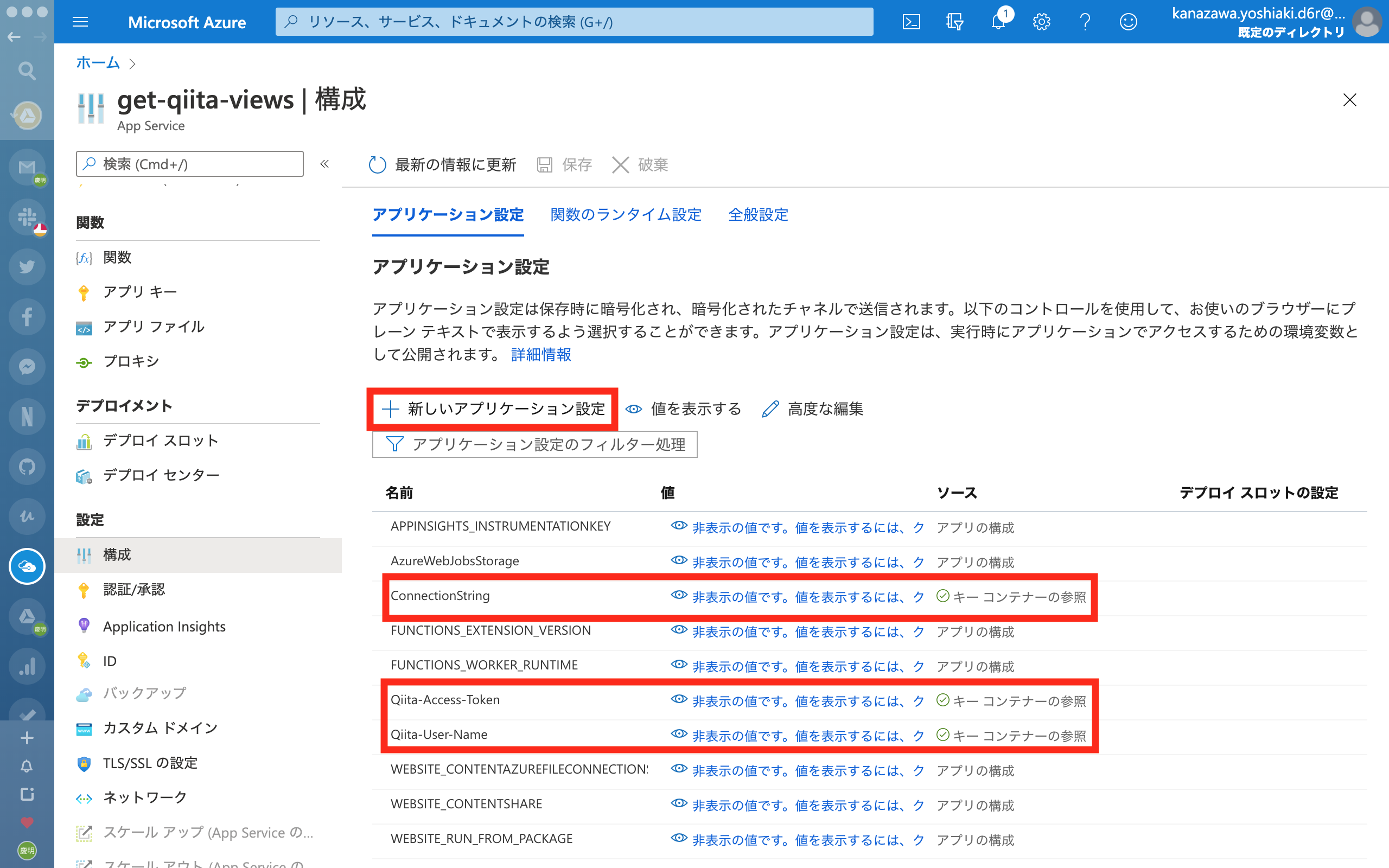
Task: Sort by the ソース column header
Action: [x=957, y=493]
